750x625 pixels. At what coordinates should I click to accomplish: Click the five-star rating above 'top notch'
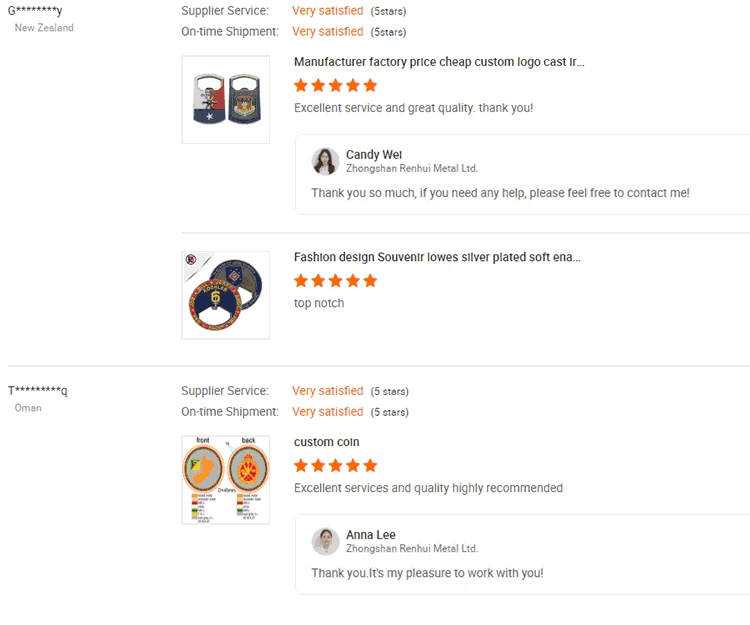click(335, 281)
